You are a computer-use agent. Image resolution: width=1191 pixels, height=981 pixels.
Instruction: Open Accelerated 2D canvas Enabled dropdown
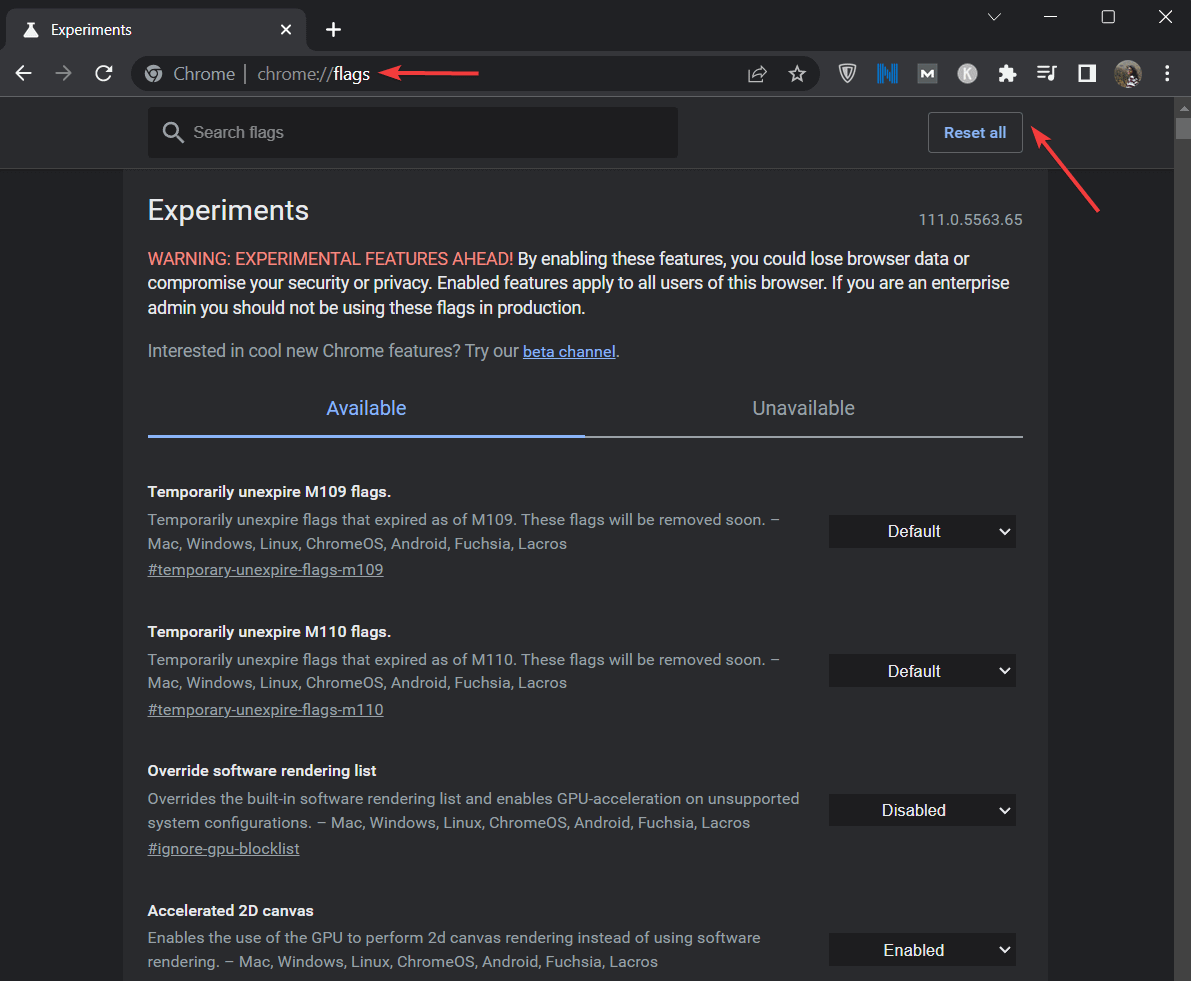click(x=921, y=950)
